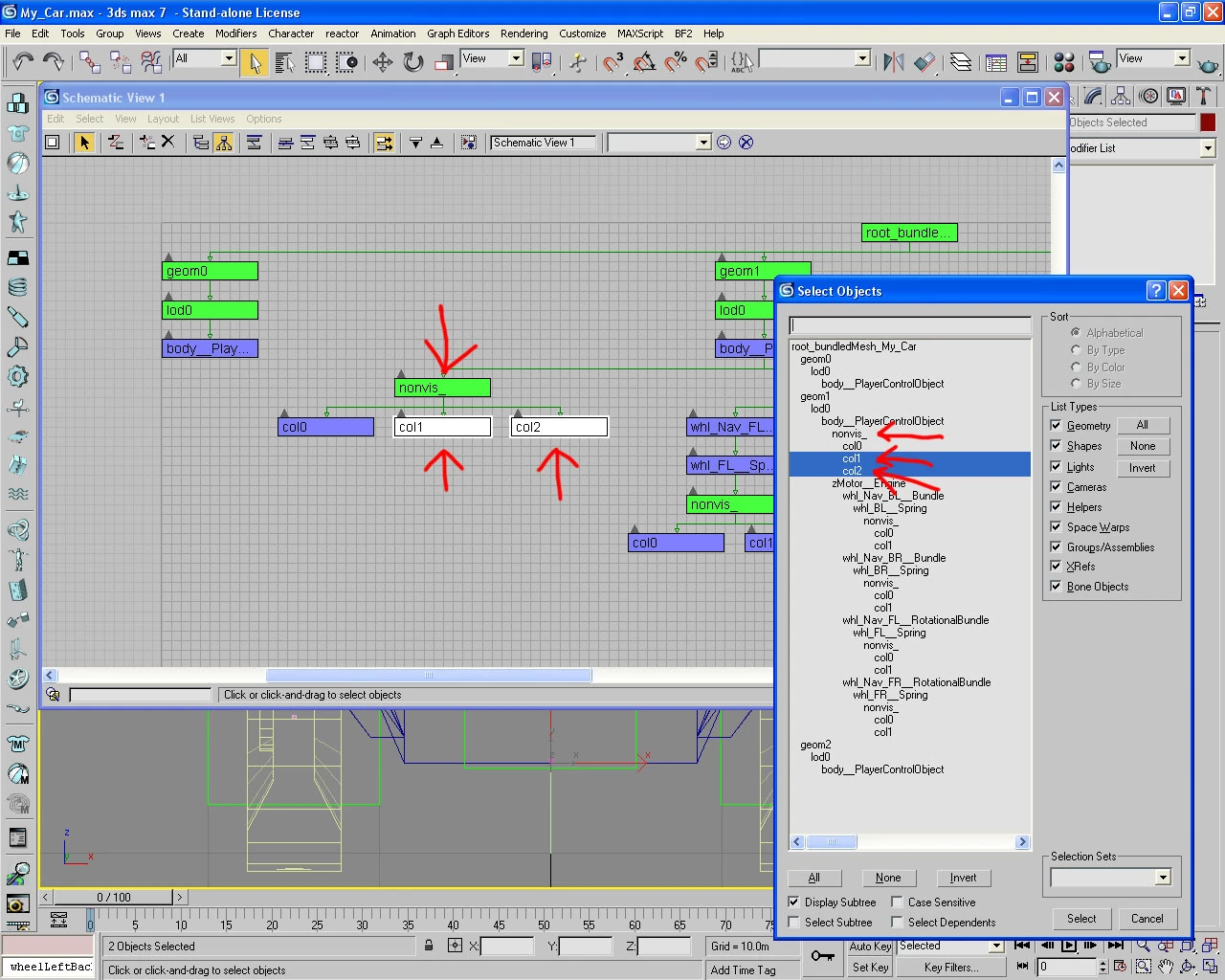The height and width of the screenshot is (980, 1225).
Task: Click the Undo arrow in main toolbar
Action: pos(22,62)
